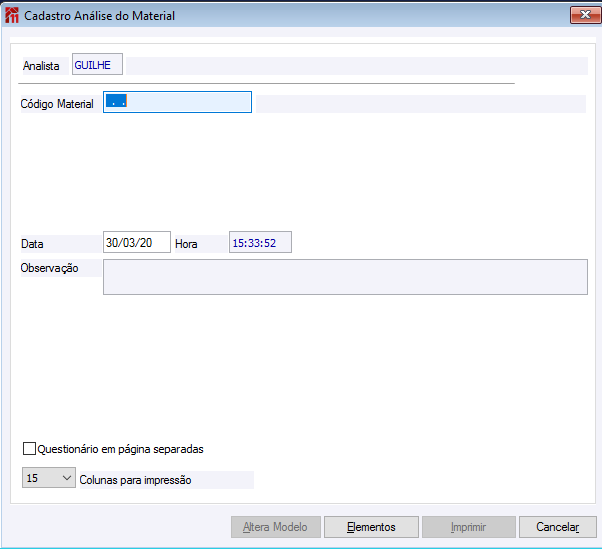Click the Hora field showing 15:33:52
The height and width of the screenshot is (549, 602).
pyautogui.click(x=260, y=242)
